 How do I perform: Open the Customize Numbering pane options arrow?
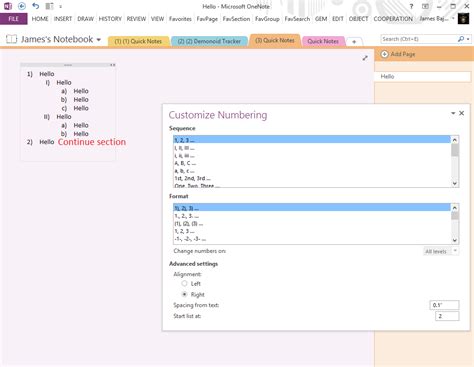point(453,113)
